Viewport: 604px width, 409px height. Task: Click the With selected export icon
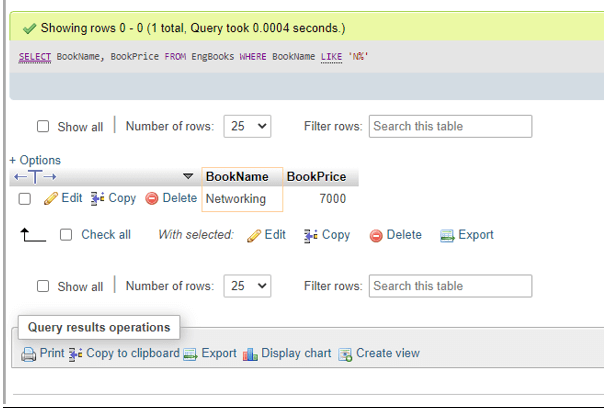coord(447,235)
